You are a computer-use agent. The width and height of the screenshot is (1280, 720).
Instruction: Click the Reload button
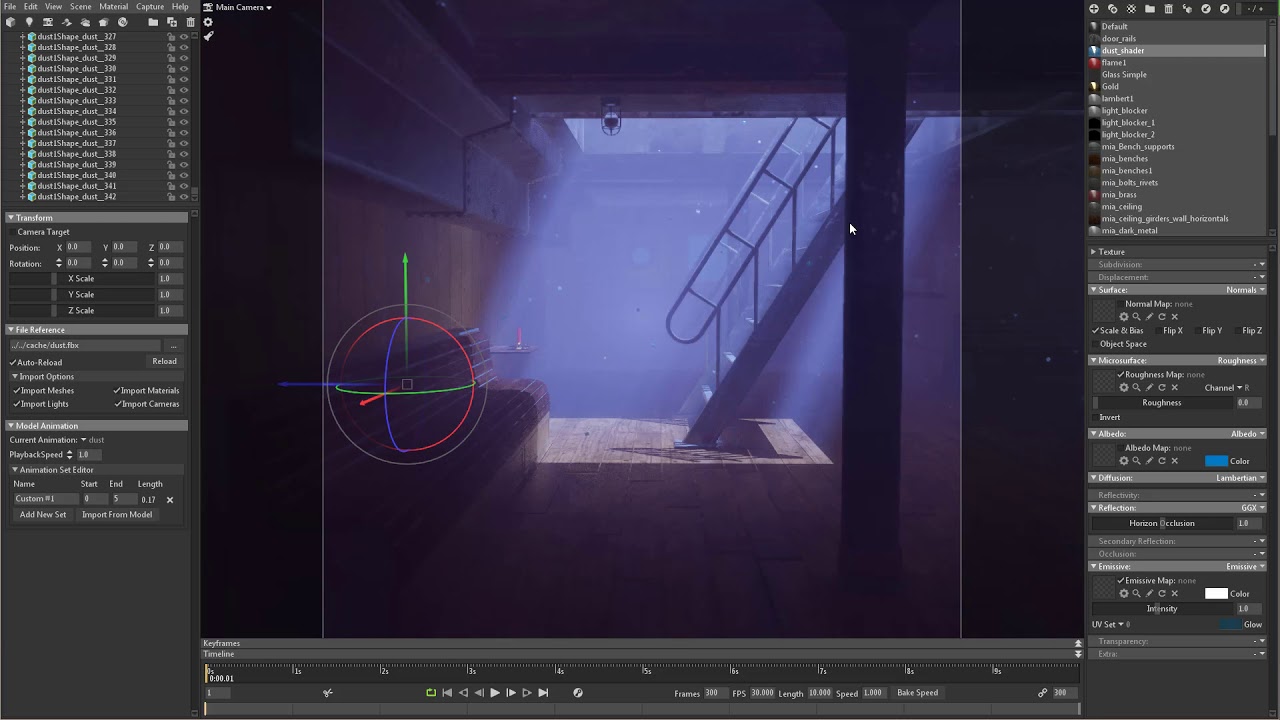pos(164,362)
